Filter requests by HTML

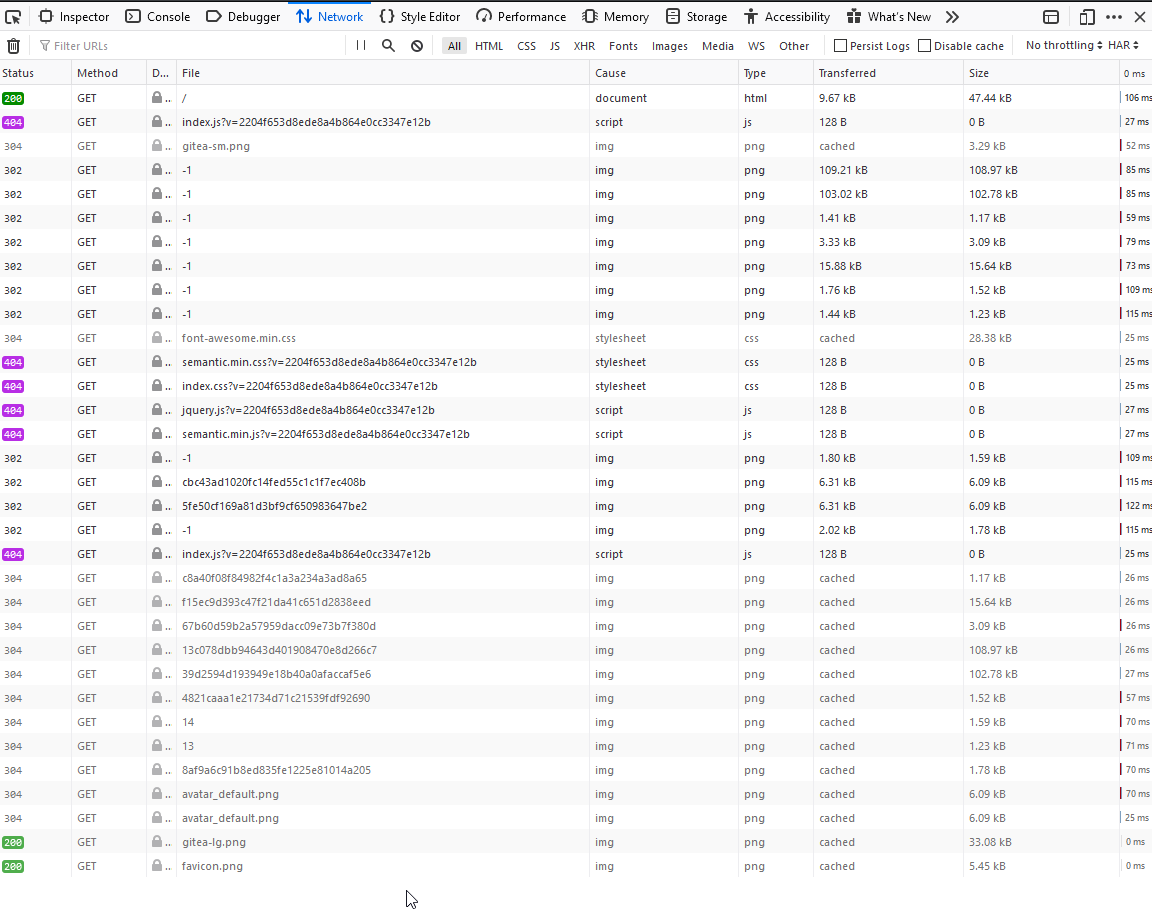point(489,46)
